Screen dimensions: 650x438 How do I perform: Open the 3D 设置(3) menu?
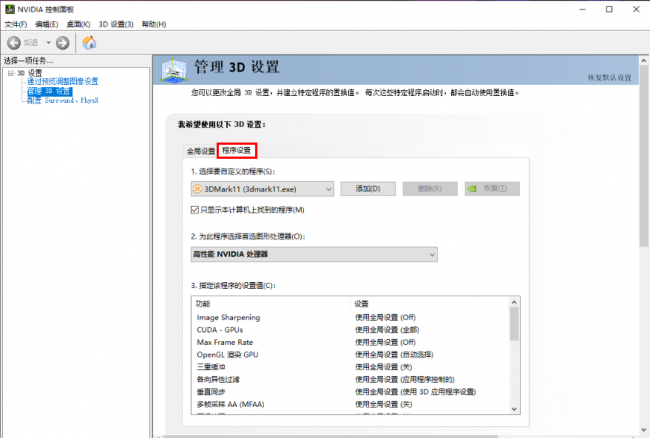coord(116,24)
